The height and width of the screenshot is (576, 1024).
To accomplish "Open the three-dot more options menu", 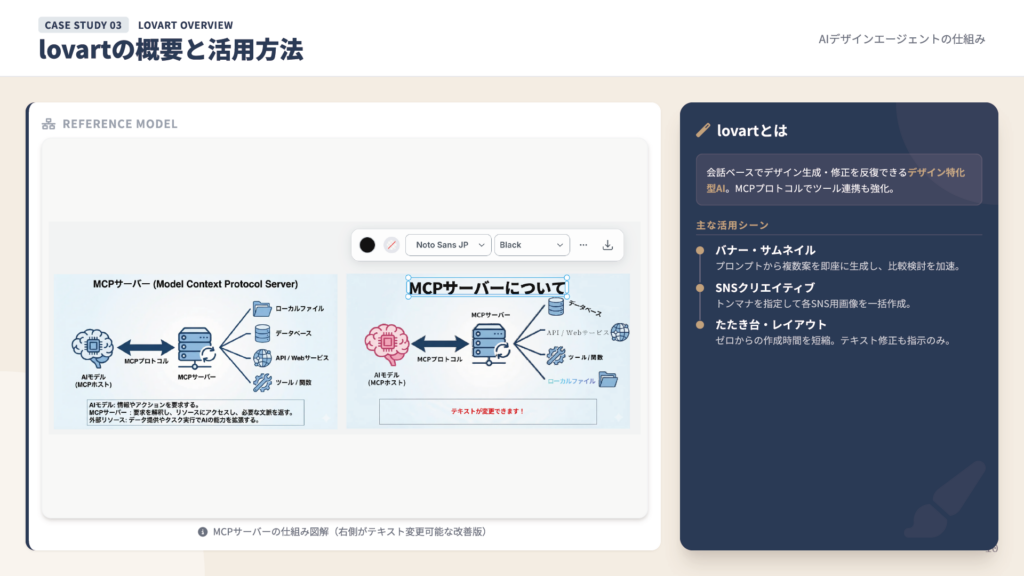I will pyautogui.click(x=583, y=245).
